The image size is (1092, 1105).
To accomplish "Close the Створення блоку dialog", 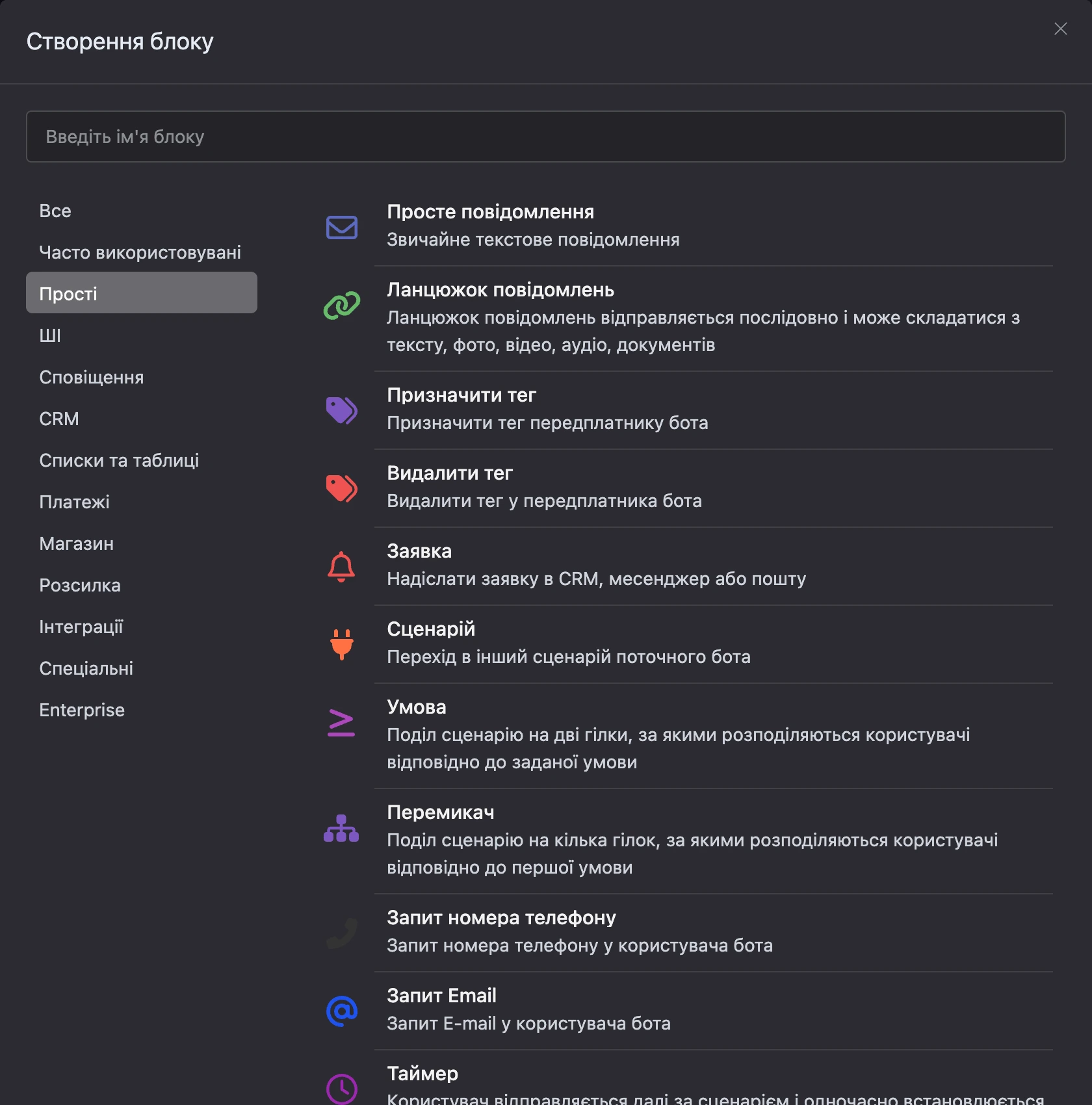I will (1060, 29).
